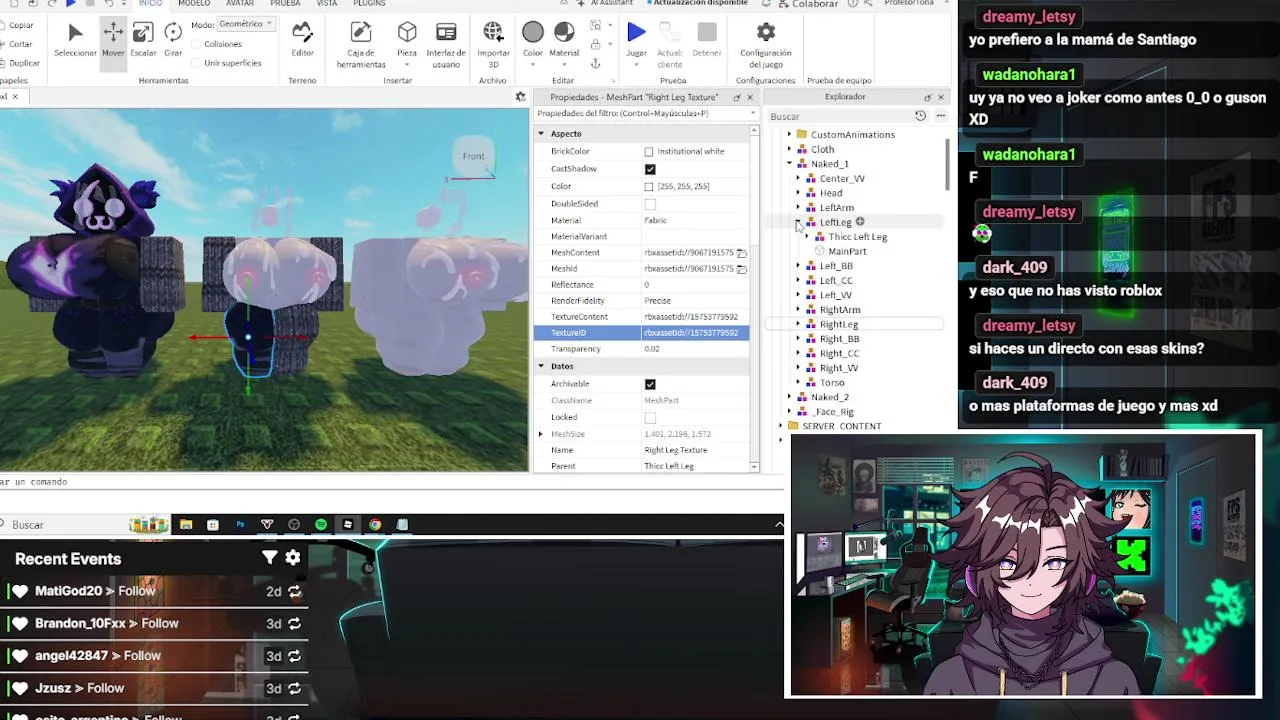This screenshot has width=1280, height=720.
Task: Toggle the Locked checkbox
Action: 650,417
